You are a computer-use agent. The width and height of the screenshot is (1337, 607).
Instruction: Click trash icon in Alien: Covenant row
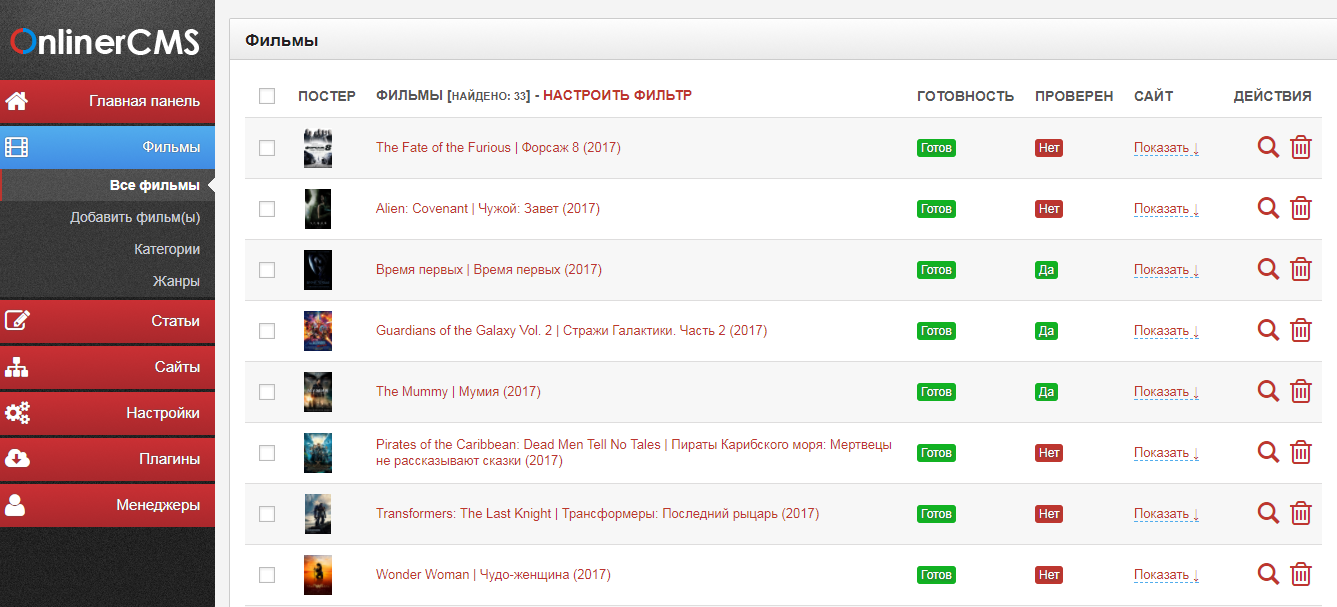point(1301,209)
